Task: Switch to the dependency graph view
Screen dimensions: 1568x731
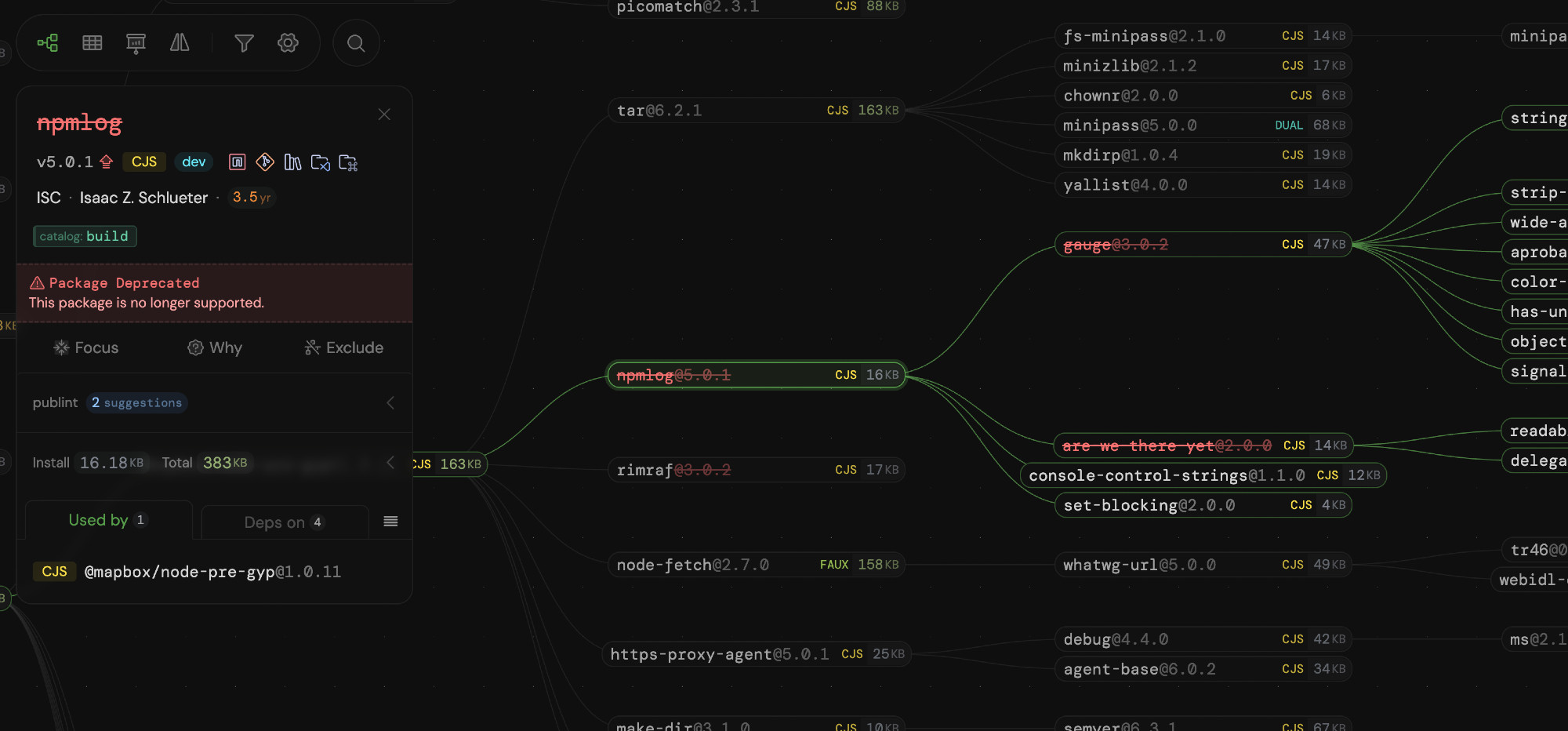Action: [48, 43]
